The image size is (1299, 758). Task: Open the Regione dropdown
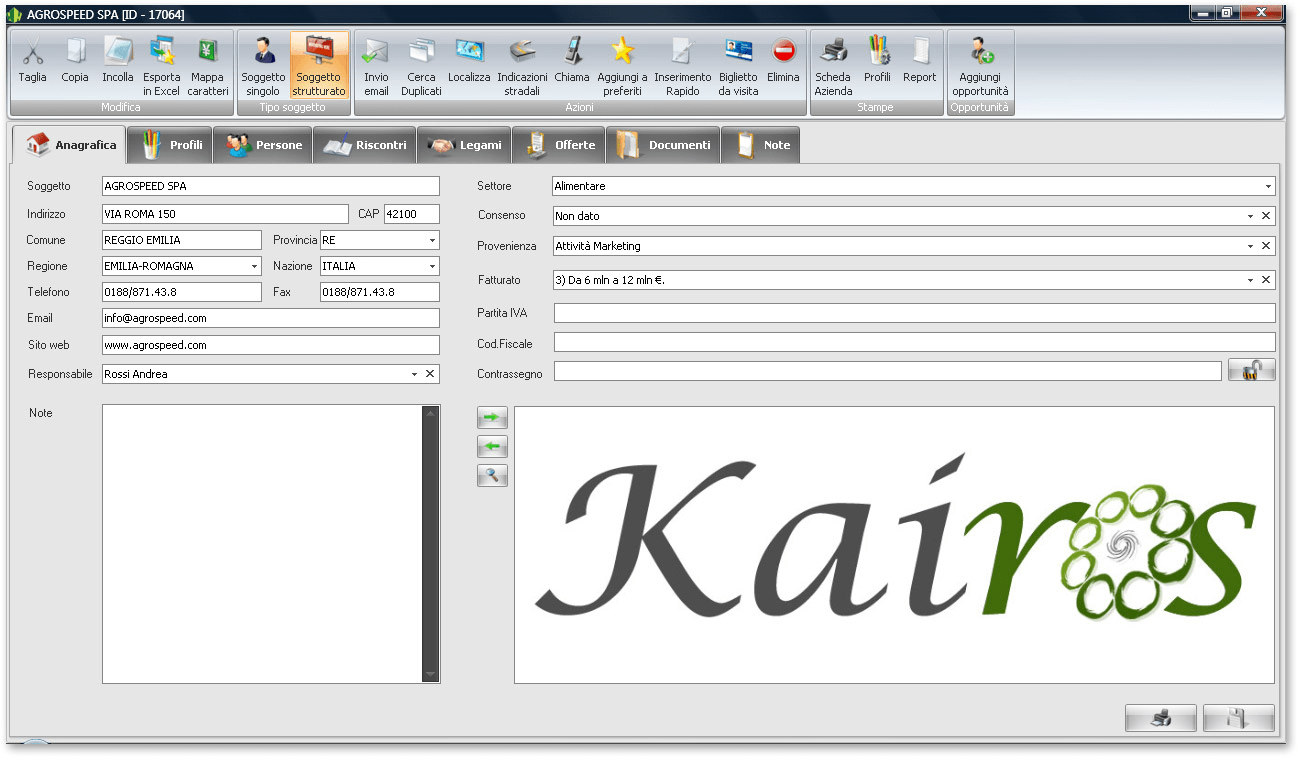pos(254,266)
